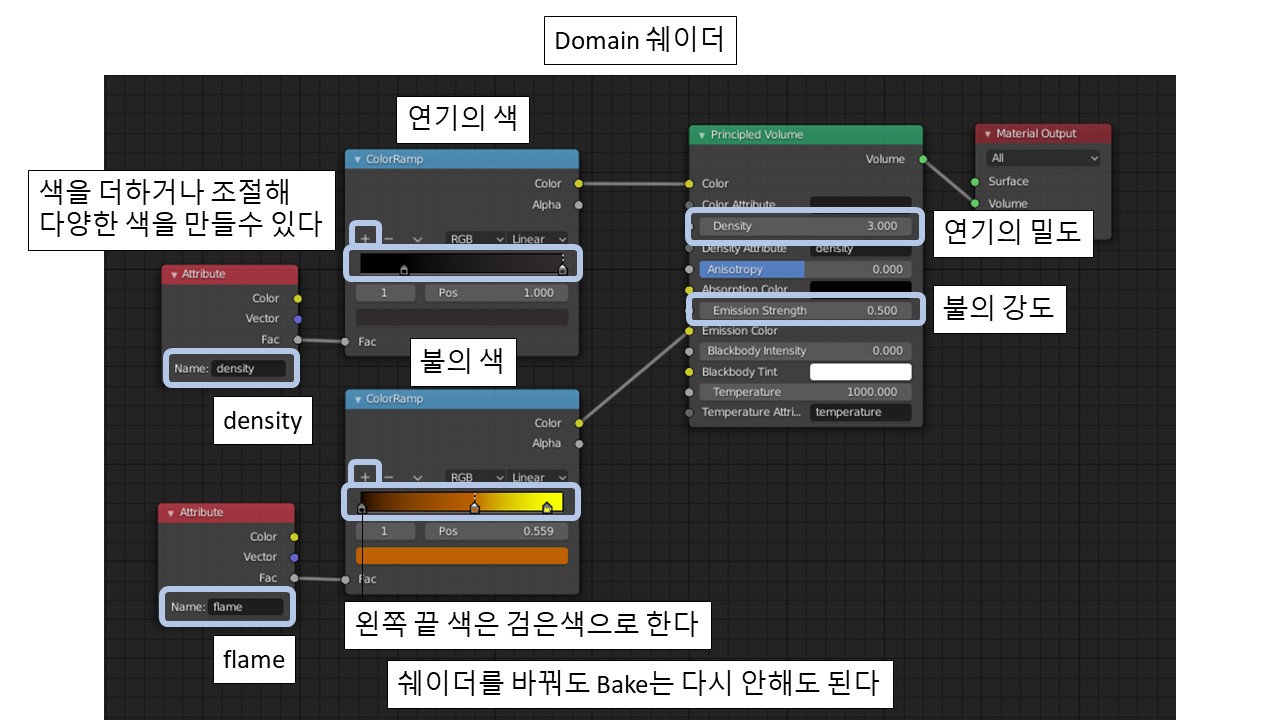Viewport: 1280px width, 720px height.
Task: Click Fac socket of density Attribute node
Action: pos(297,340)
